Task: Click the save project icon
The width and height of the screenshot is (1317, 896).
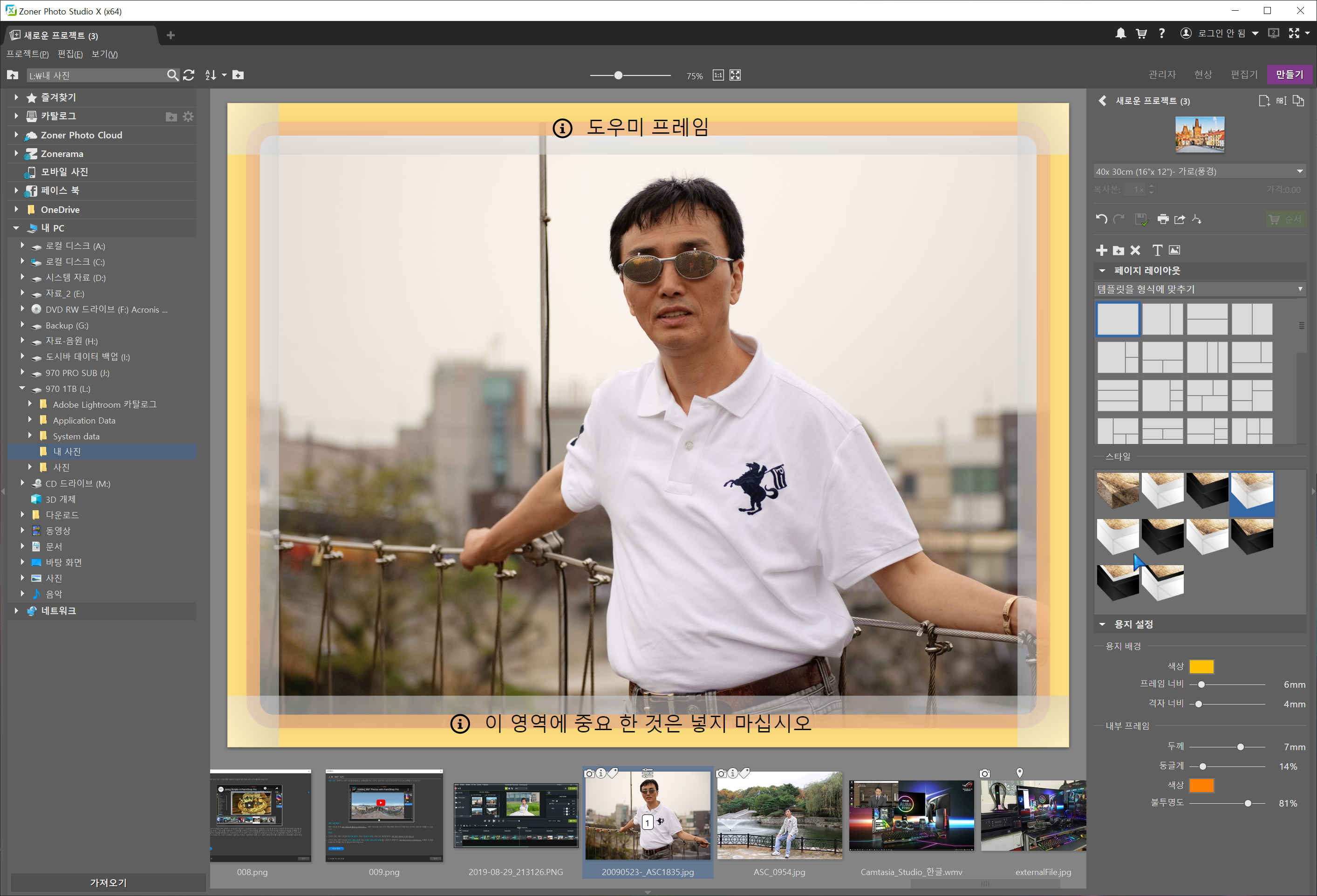Action: click(1141, 219)
